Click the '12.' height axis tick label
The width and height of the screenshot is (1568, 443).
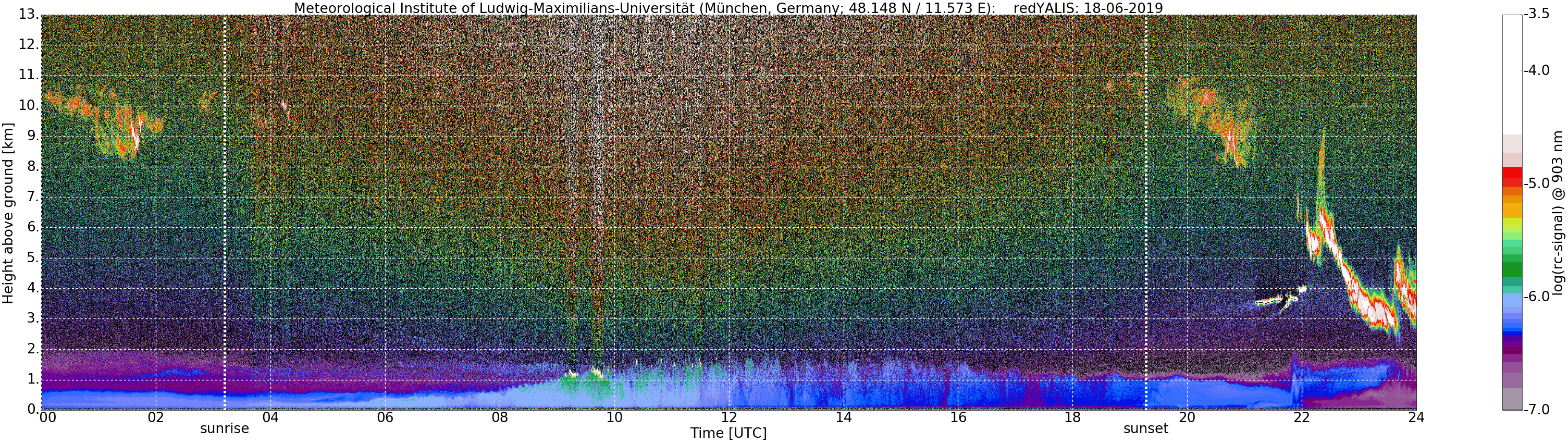[x=28, y=44]
